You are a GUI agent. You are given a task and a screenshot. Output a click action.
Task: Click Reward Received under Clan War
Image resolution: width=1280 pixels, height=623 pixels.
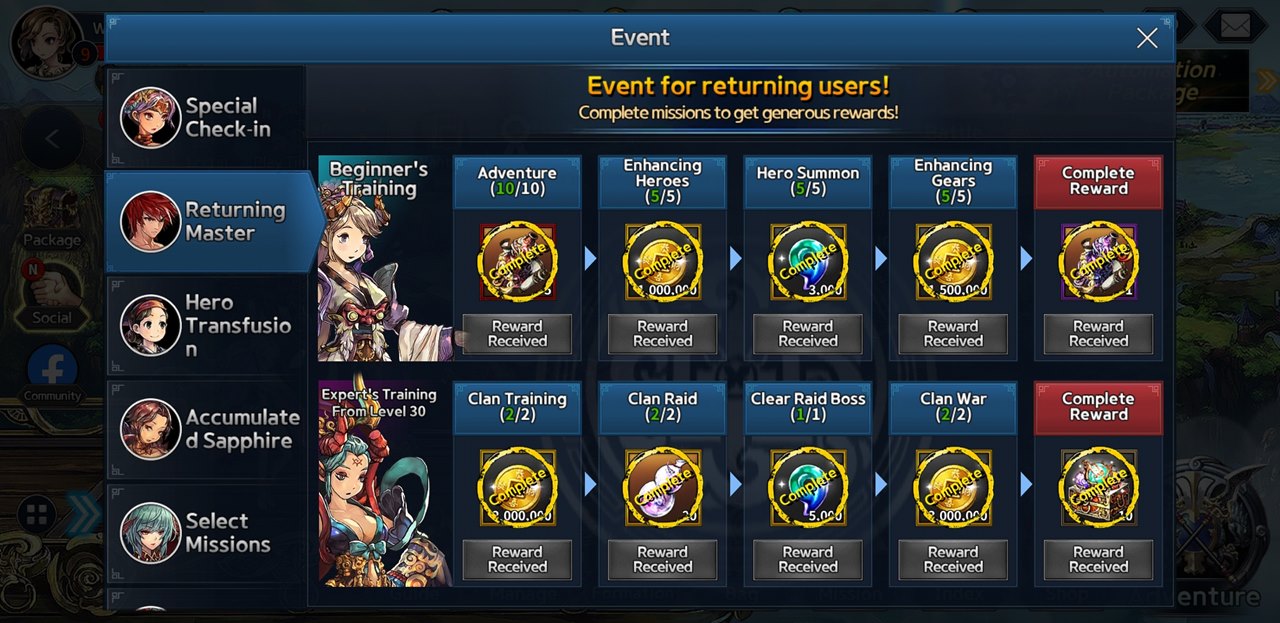(x=953, y=560)
